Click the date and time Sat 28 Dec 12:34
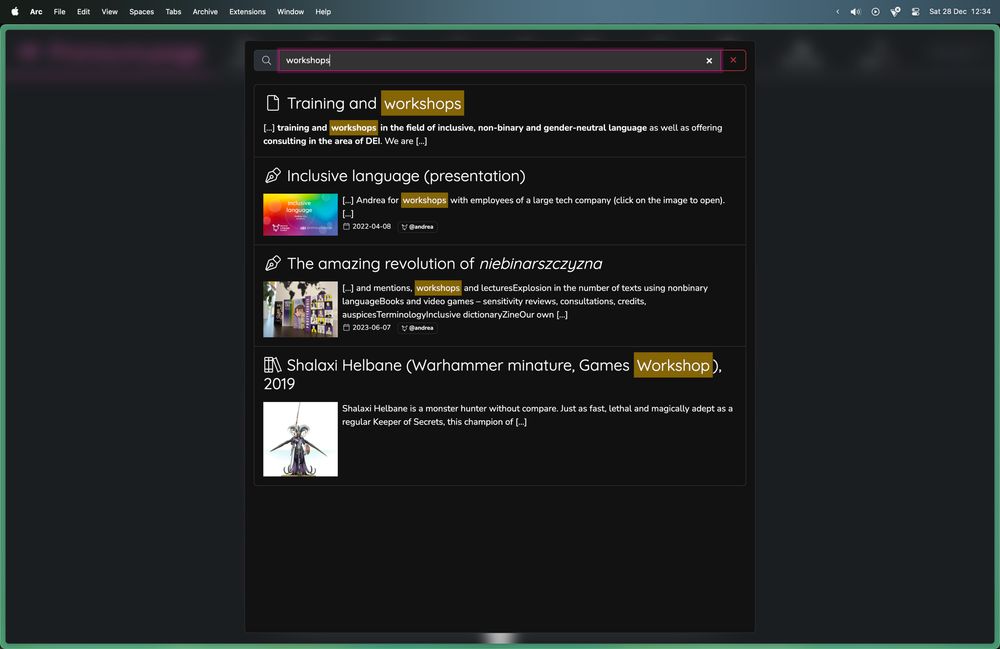The height and width of the screenshot is (649, 1000). 960,11
